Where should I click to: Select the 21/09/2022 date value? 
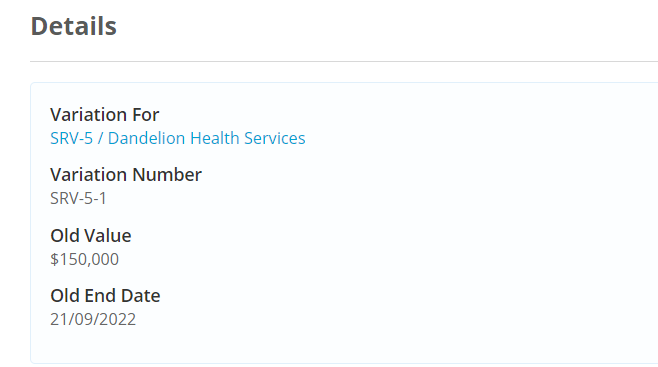point(93,320)
